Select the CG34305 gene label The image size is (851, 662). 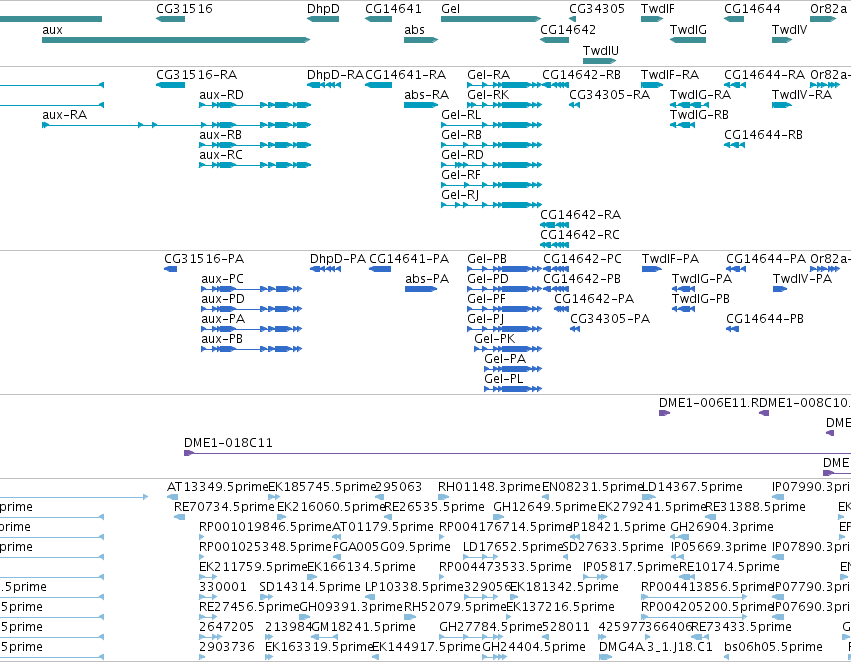(596, 9)
